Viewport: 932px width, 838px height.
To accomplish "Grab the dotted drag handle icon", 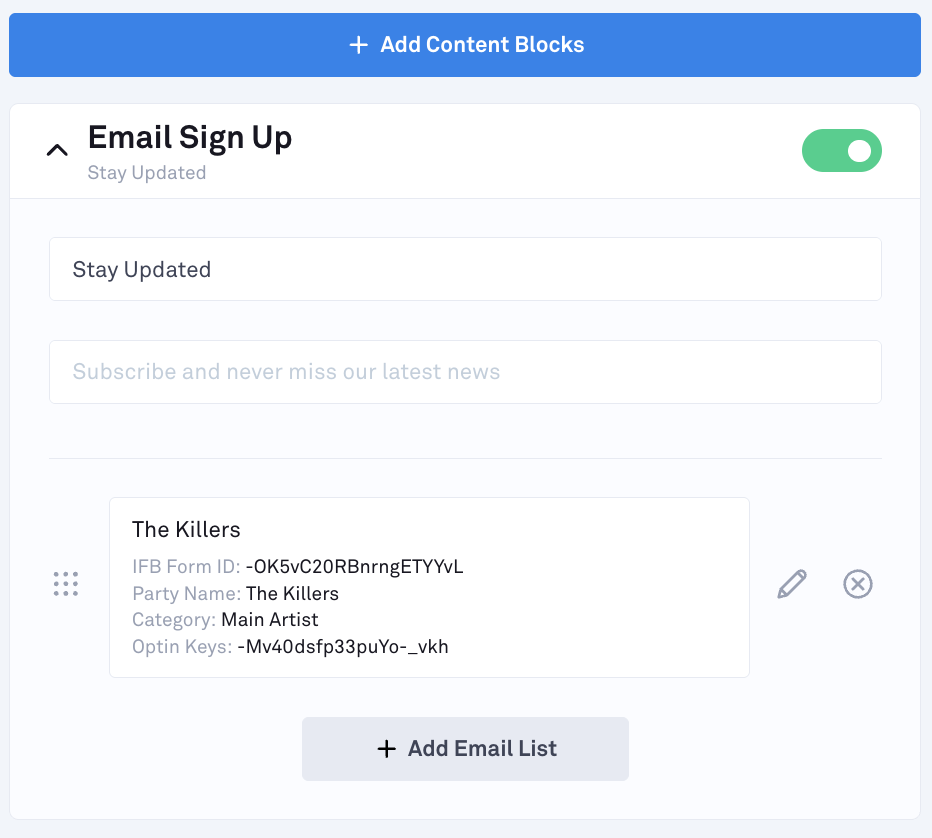I will 66,584.
